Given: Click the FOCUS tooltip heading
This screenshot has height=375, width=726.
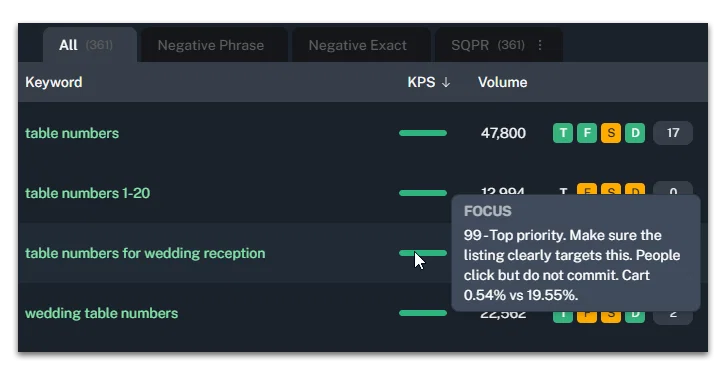Looking at the screenshot, I should click(488, 211).
